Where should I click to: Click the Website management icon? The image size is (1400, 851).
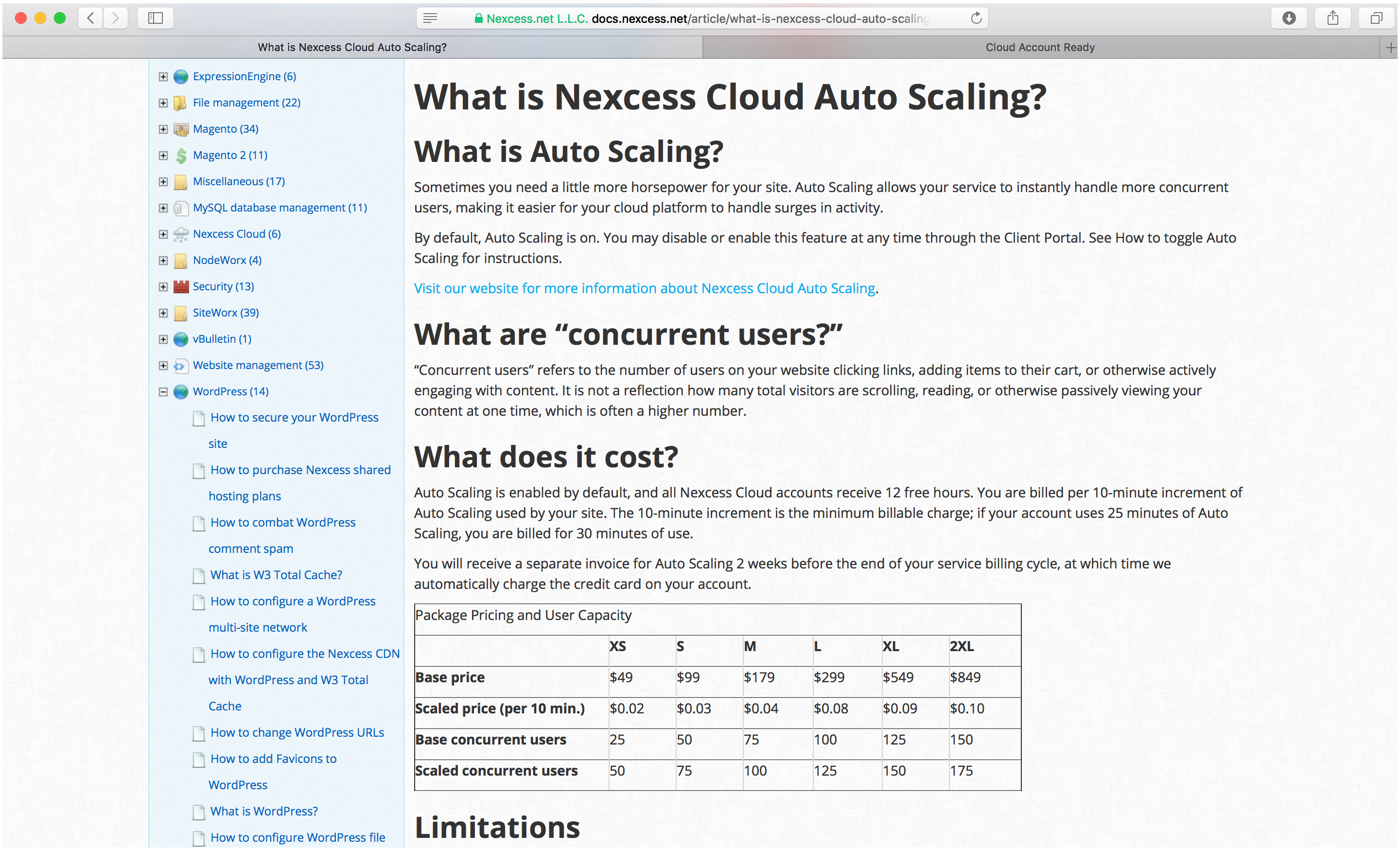[181, 366]
